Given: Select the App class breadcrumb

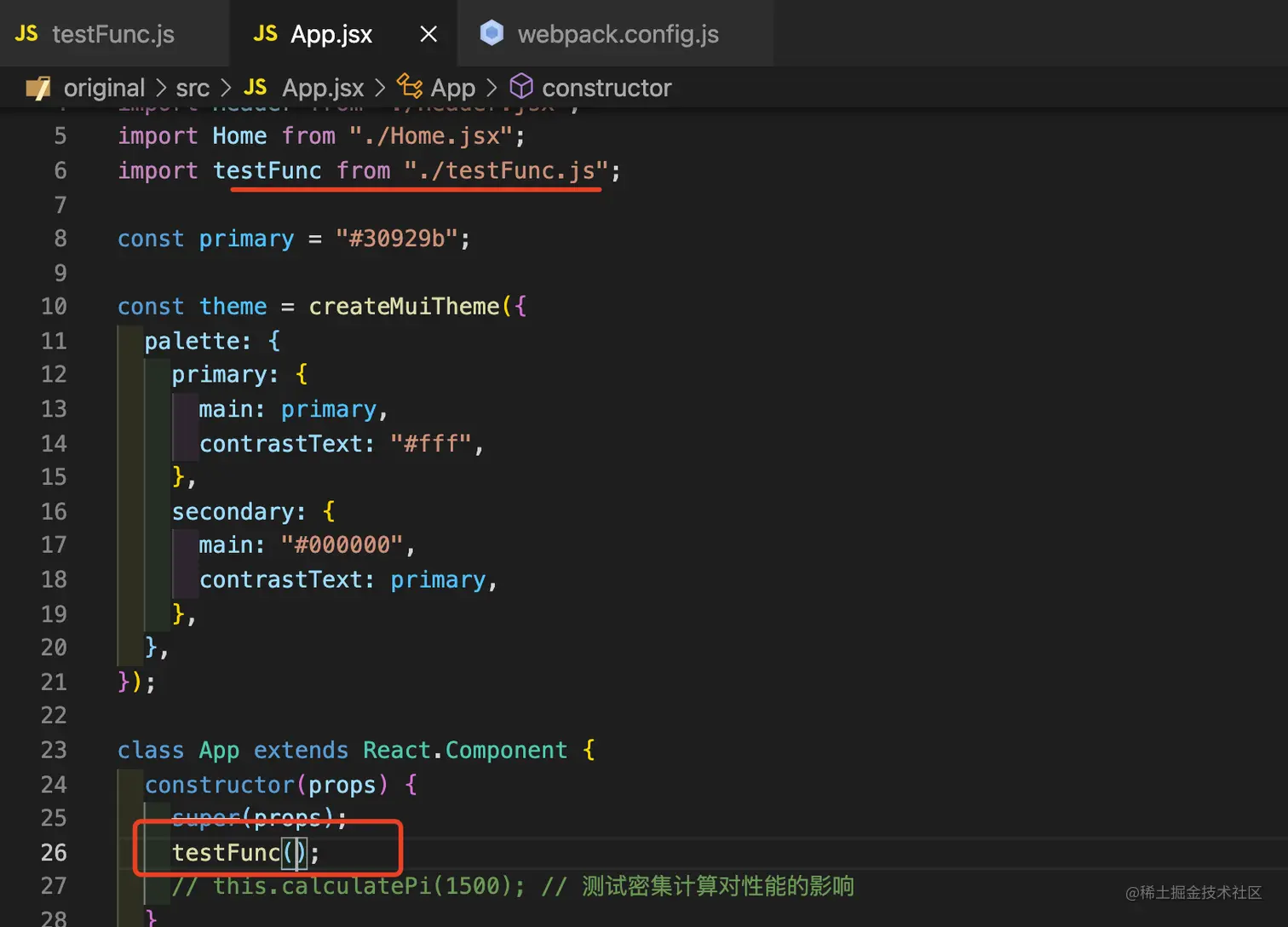Looking at the screenshot, I should tap(453, 88).
